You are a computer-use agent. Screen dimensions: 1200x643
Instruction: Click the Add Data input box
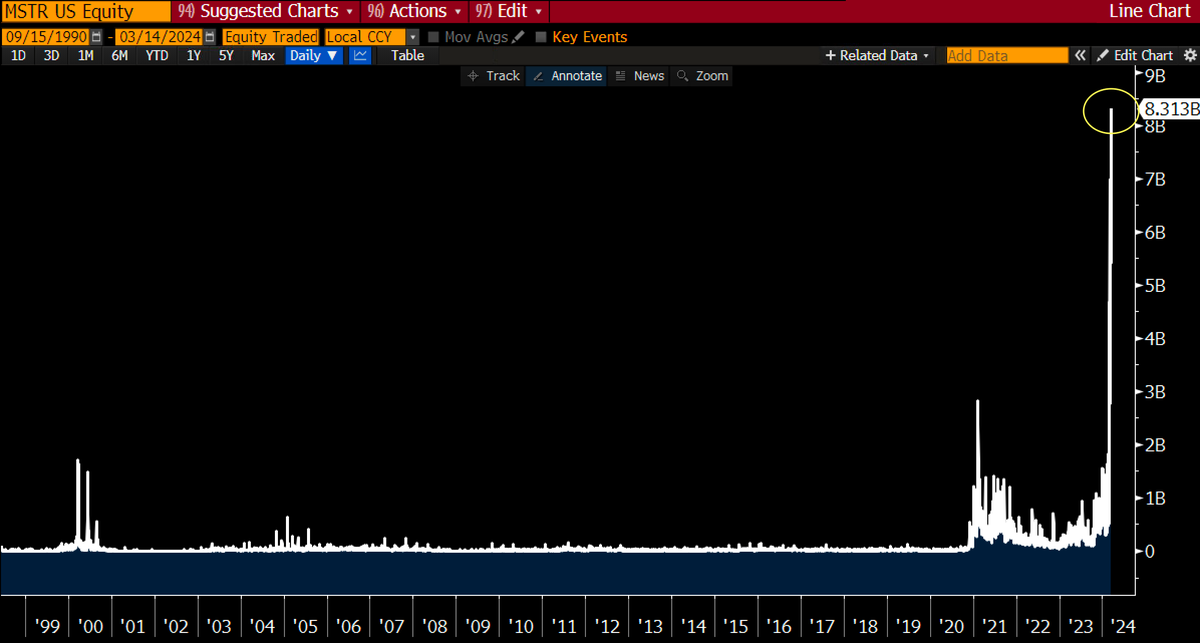[1007, 56]
